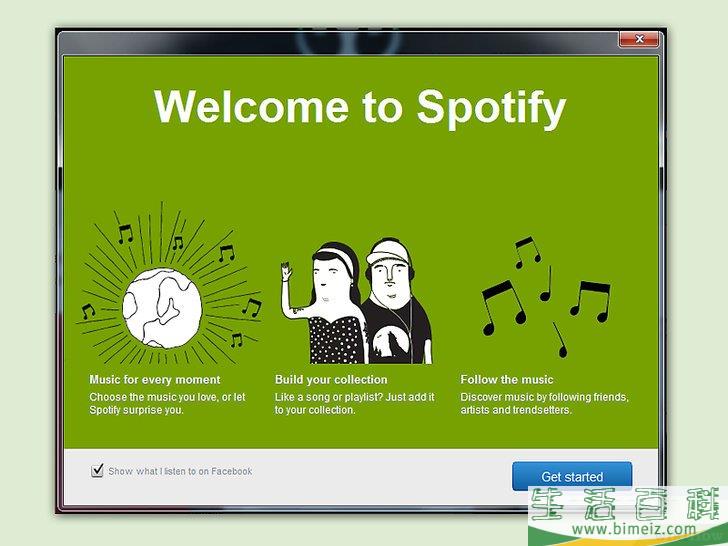Click the Build your collection title
The height and width of the screenshot is (546, 728).
(331, 379)
